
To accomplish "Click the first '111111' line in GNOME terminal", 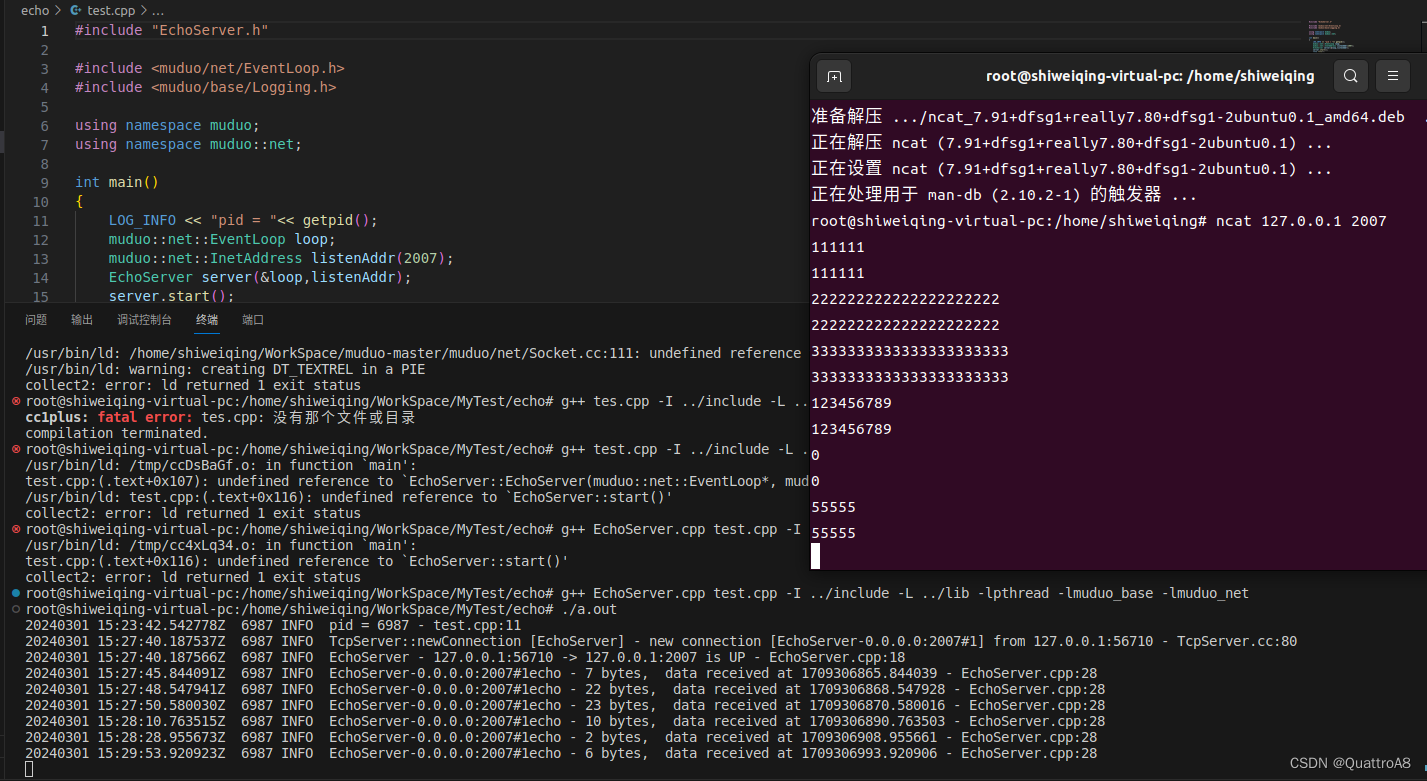I will click(838, 247).
